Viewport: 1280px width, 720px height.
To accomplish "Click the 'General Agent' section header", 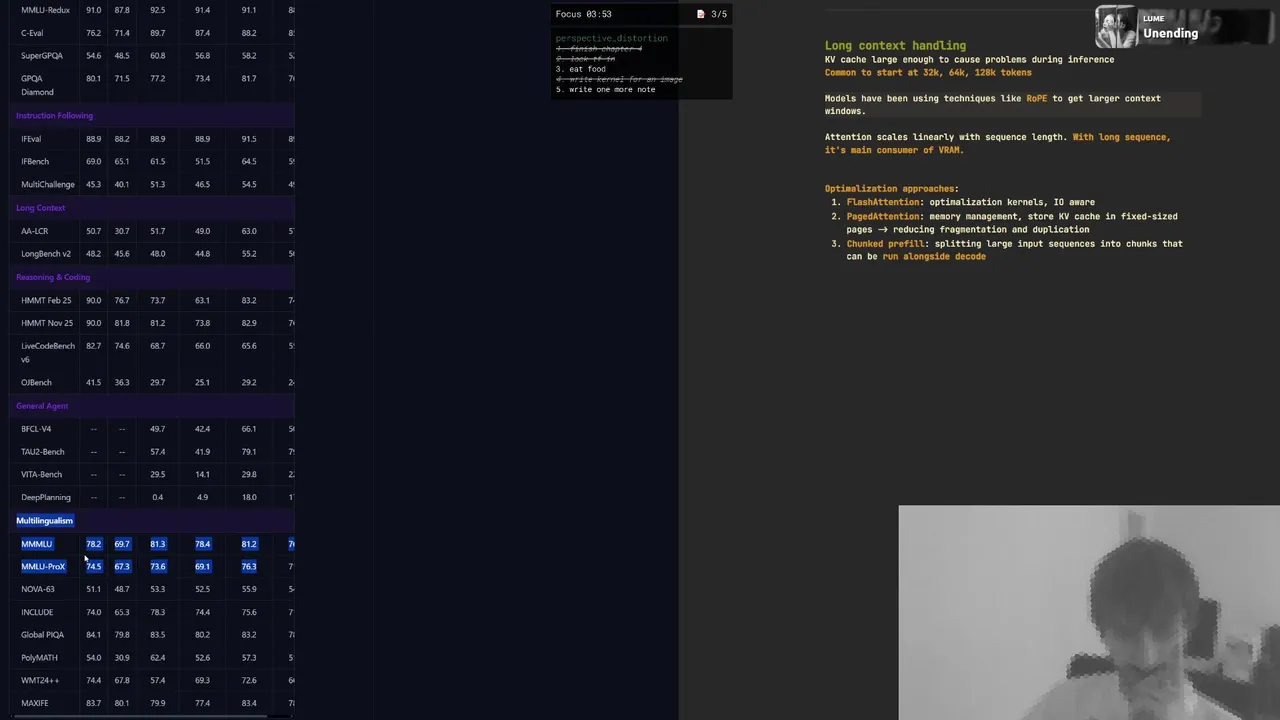I will tap(42, 406).
